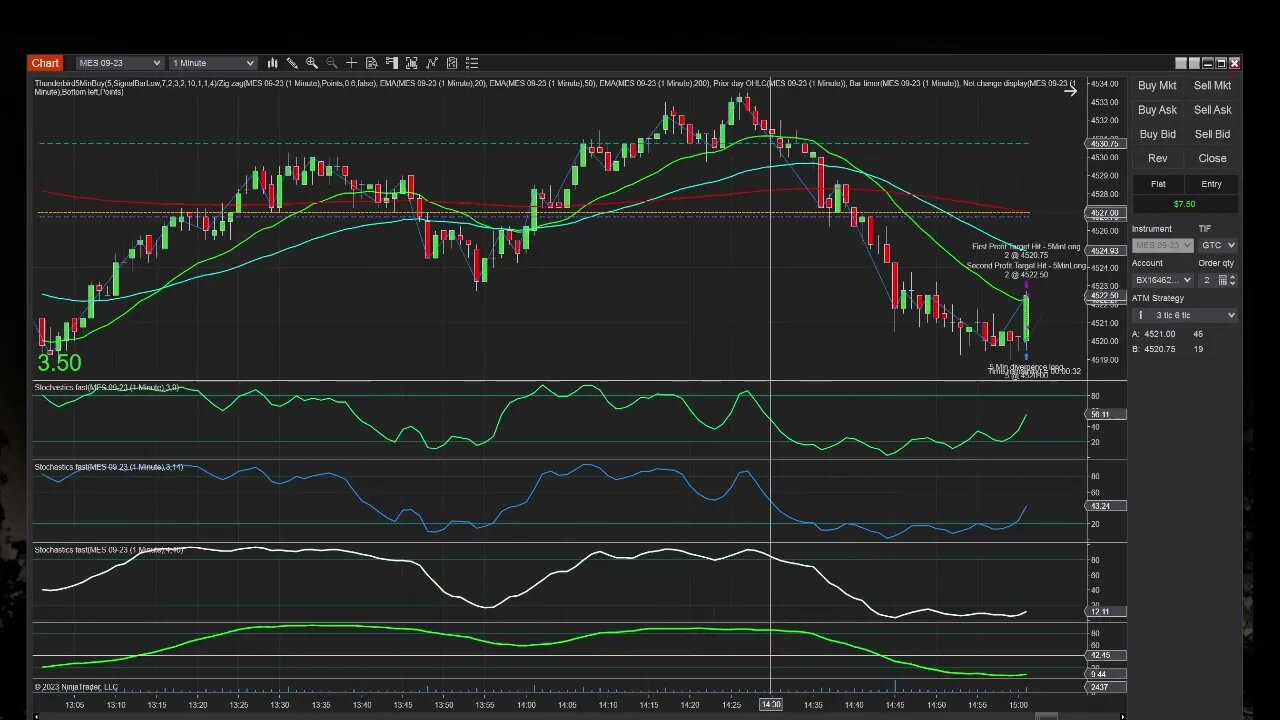Open the chart properties list icon
The image size is (1280, 720).
pos(472,63)
